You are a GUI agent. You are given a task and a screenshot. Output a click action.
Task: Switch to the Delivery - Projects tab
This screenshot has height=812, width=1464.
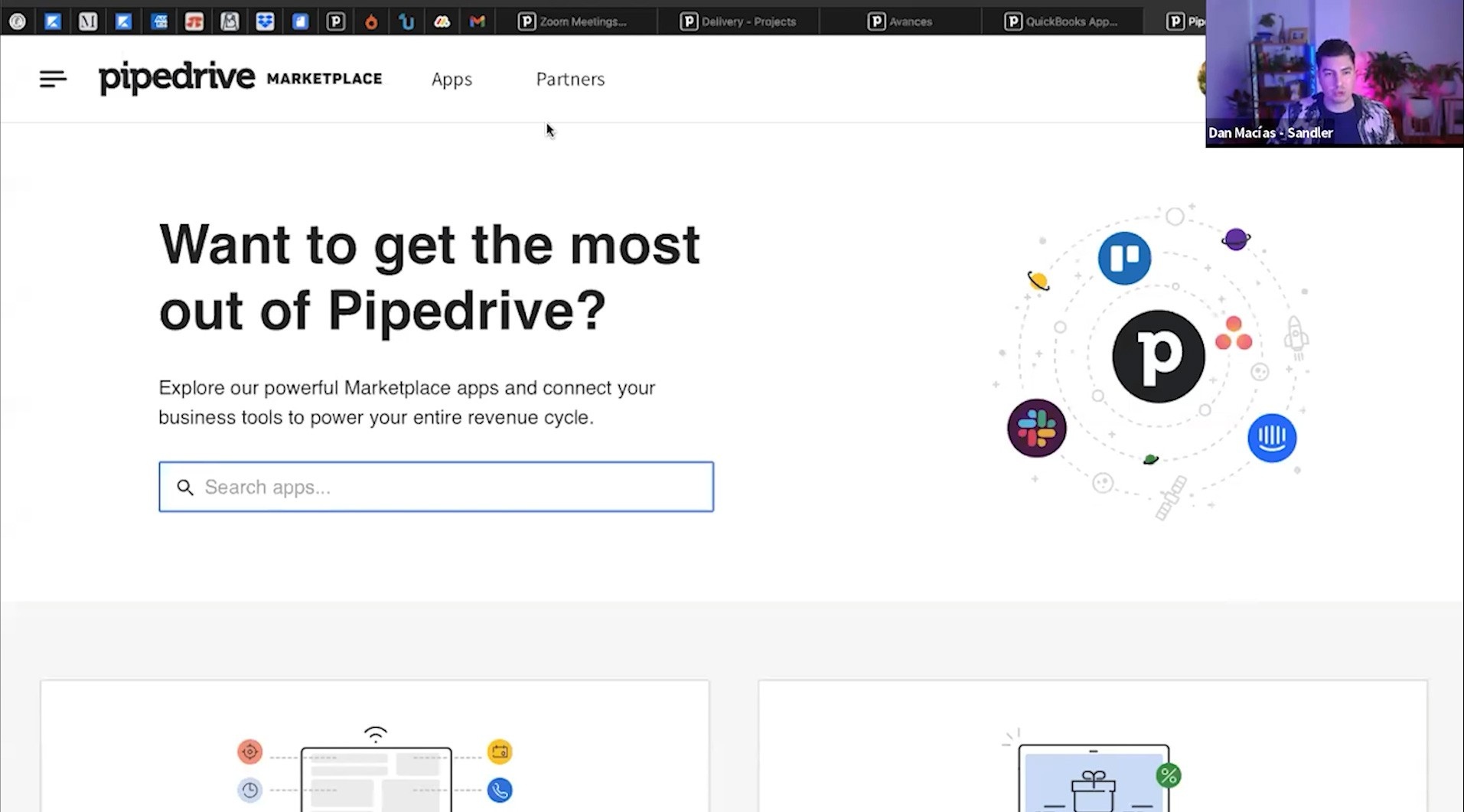[x=739, y=21]
